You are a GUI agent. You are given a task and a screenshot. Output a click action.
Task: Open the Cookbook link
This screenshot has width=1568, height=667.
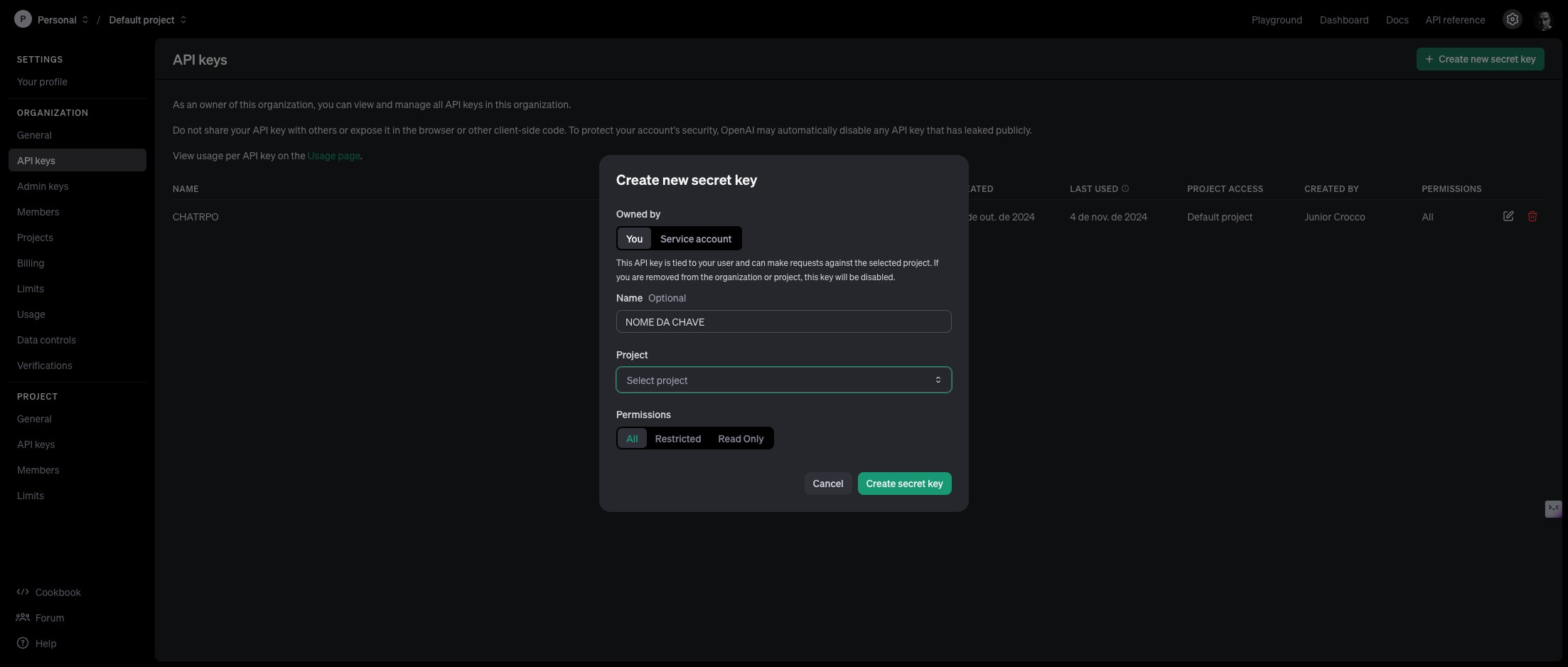click(x=58, y=592)
